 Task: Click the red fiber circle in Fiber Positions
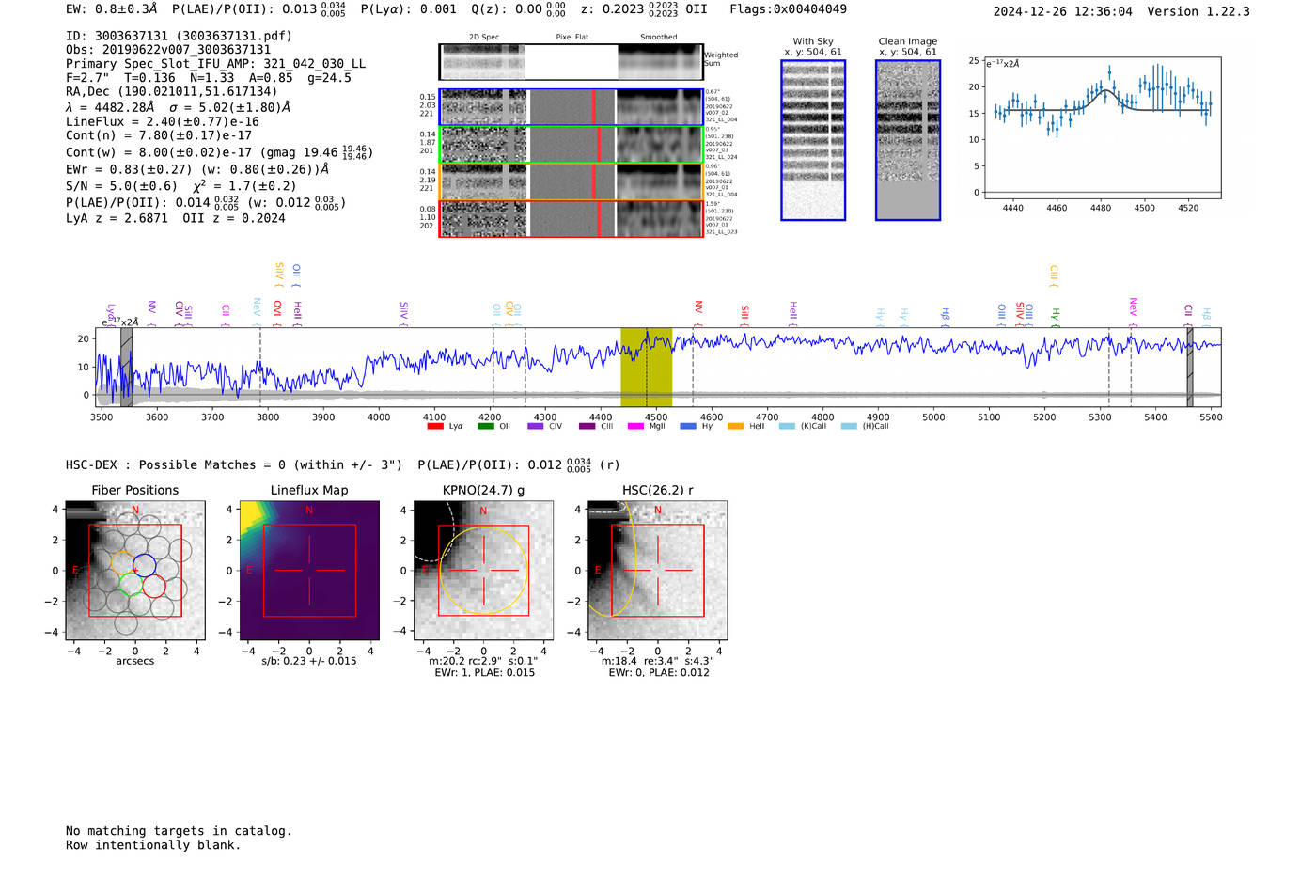[154, 587]
